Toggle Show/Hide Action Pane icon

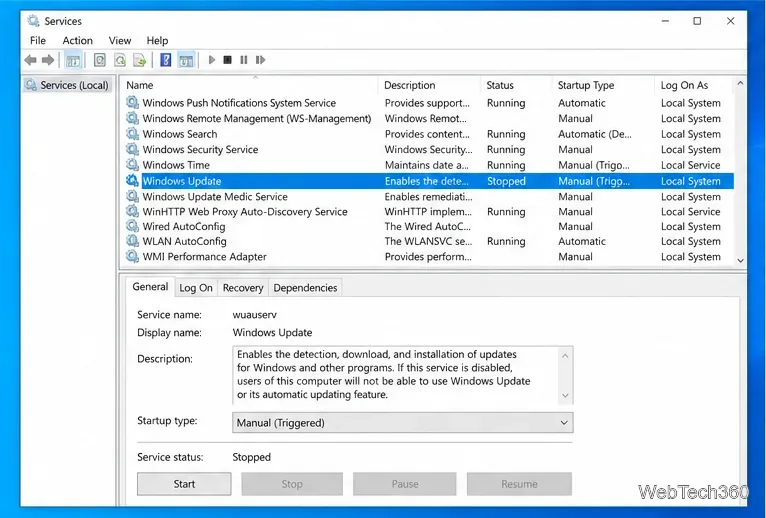point(186,61)
